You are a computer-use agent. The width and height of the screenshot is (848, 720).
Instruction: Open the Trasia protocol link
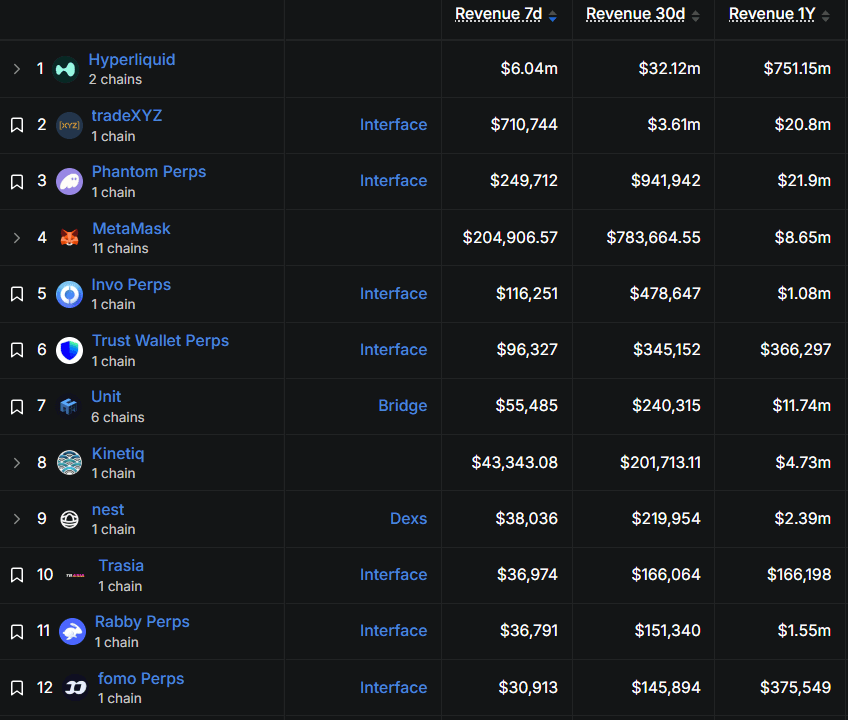121,566
